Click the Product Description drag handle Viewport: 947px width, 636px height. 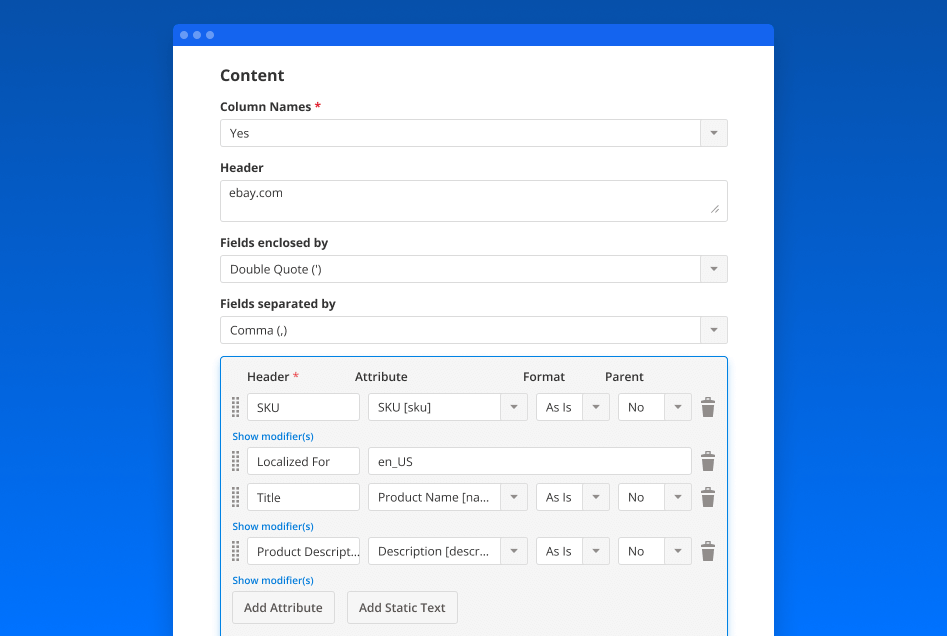(x=236, y=551)
